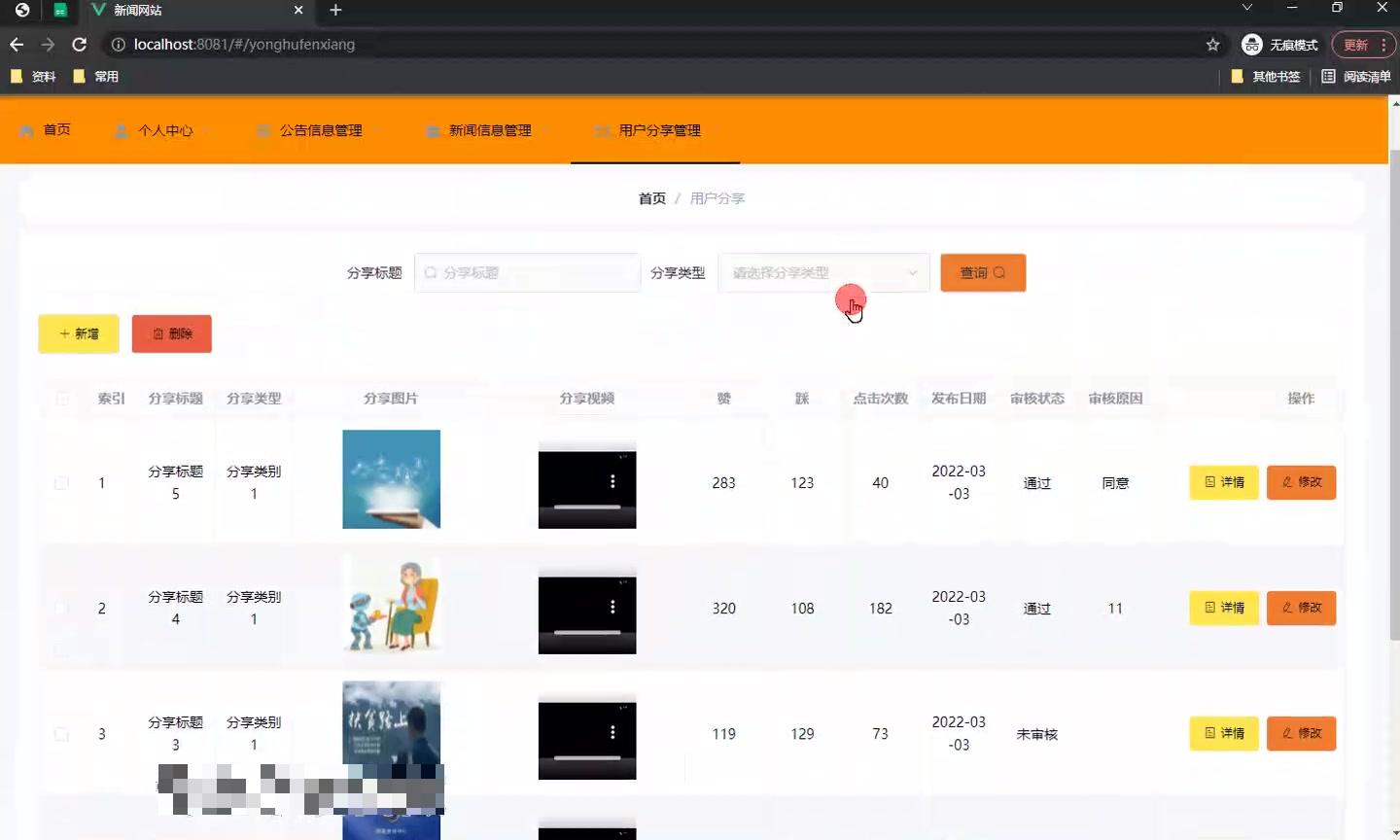
Task: Seek on row 2 video progress bar
Action: coord(587,632)
